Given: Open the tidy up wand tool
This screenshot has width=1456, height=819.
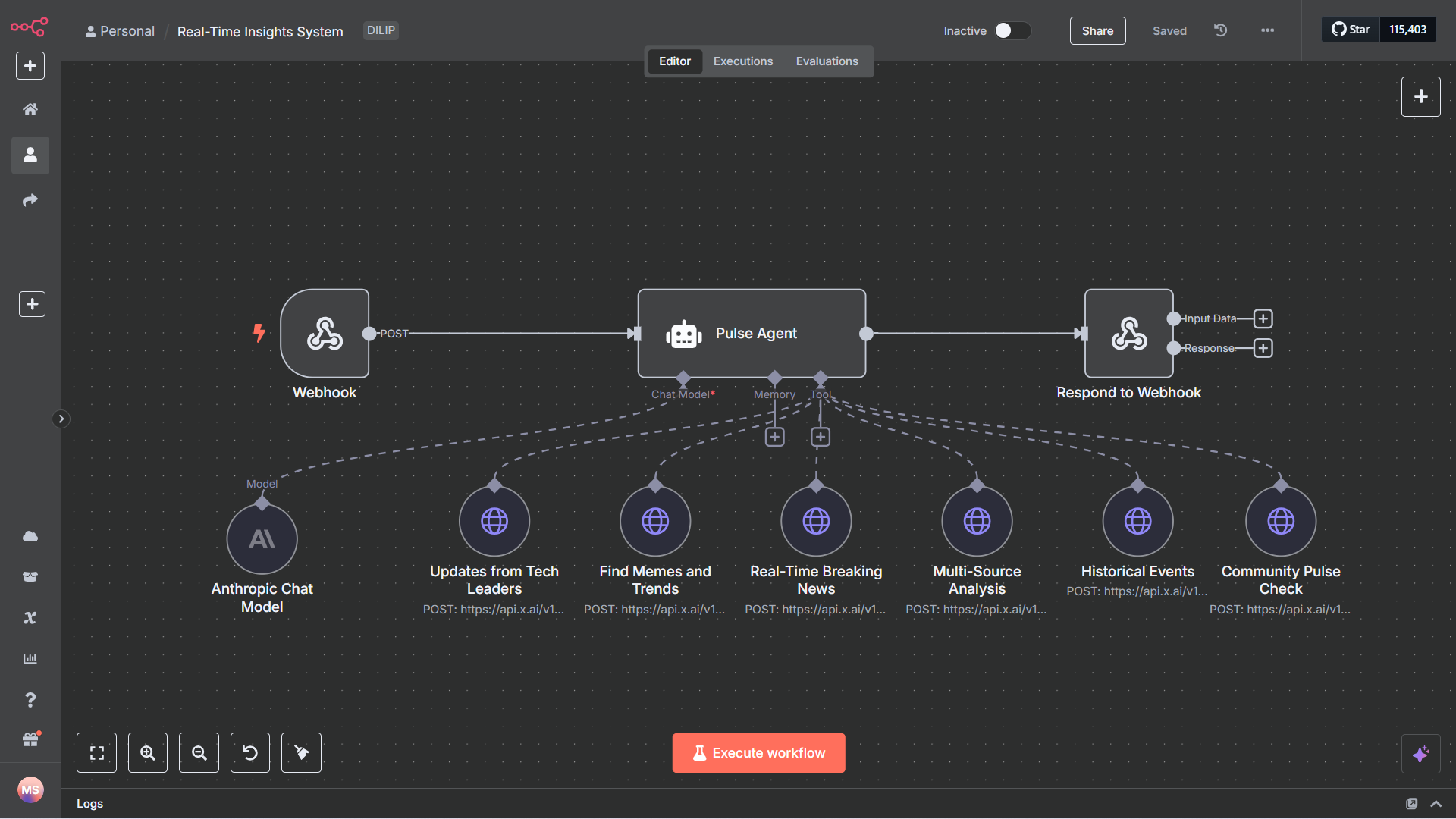Looking at the screenshot, I should coord(300,752).
